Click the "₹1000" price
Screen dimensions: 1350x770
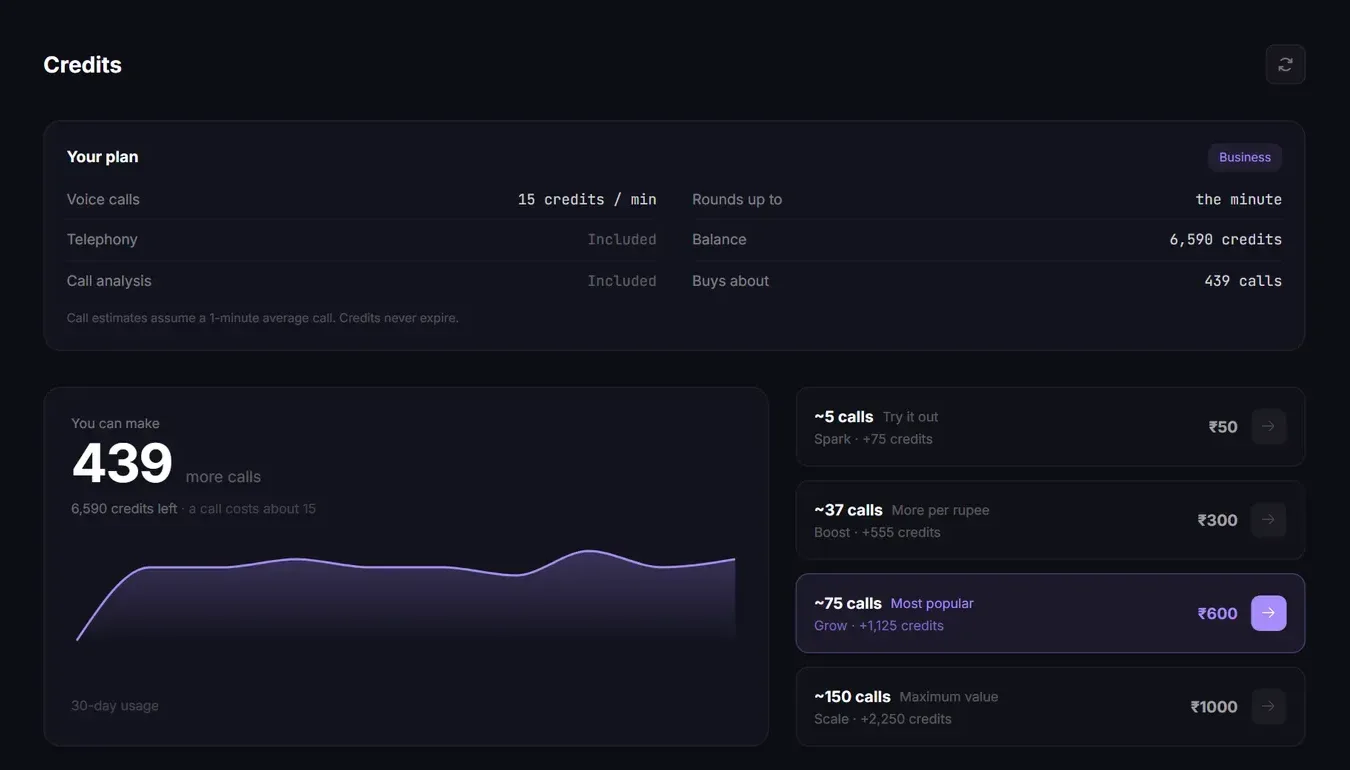point(1214,707)
